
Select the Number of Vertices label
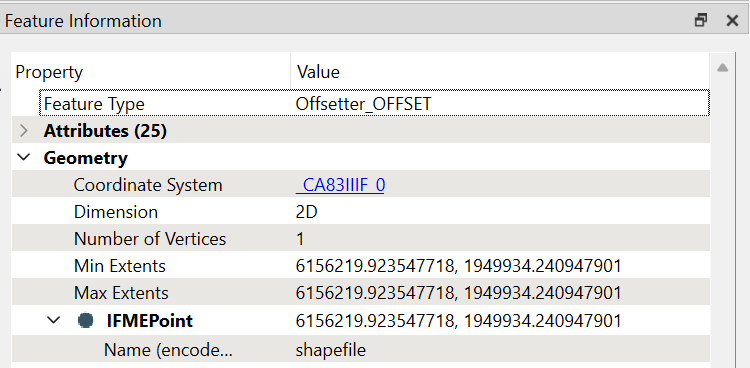pyautogui.click(x=150, y=239)
